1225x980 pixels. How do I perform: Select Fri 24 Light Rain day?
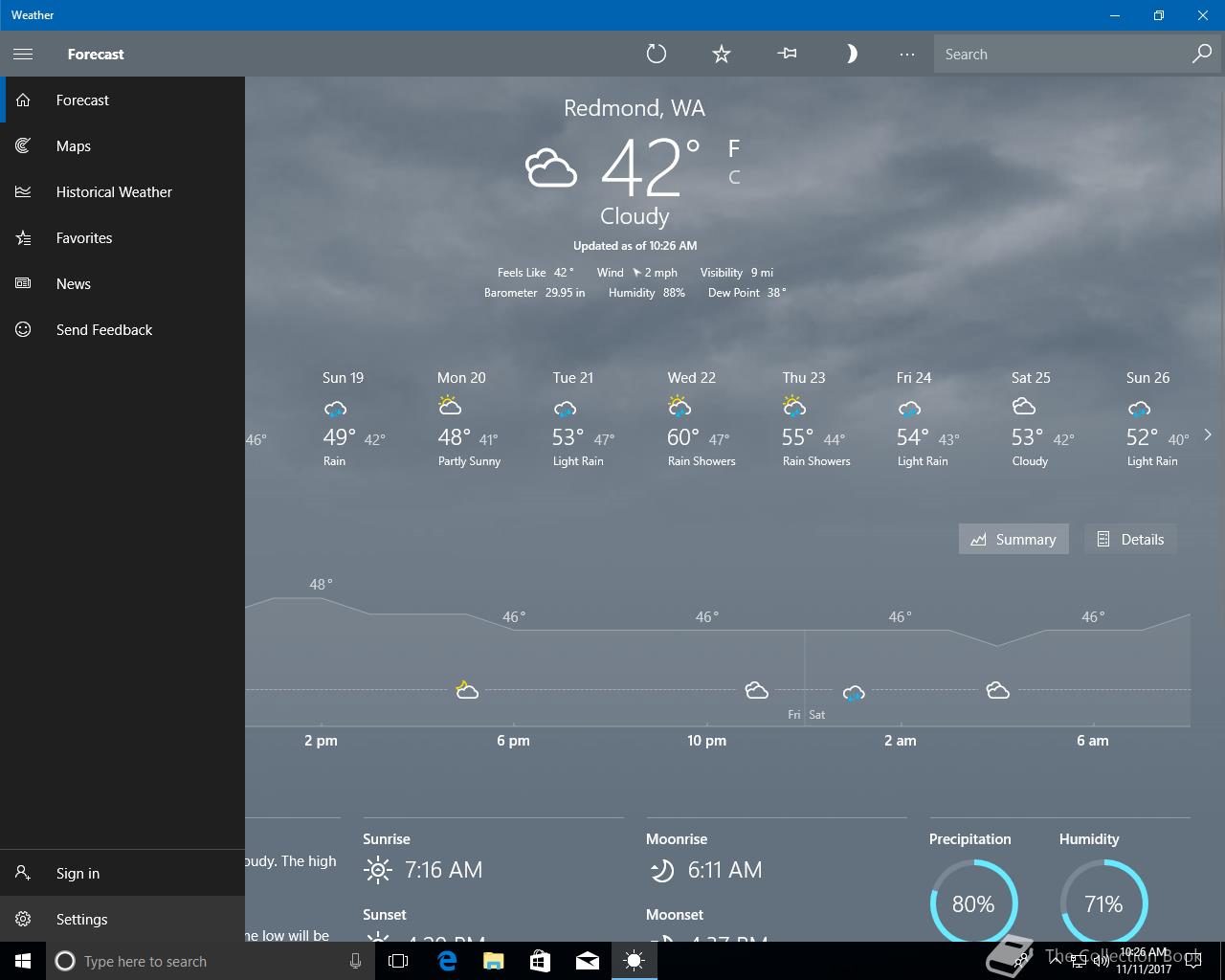pos(927,419)
